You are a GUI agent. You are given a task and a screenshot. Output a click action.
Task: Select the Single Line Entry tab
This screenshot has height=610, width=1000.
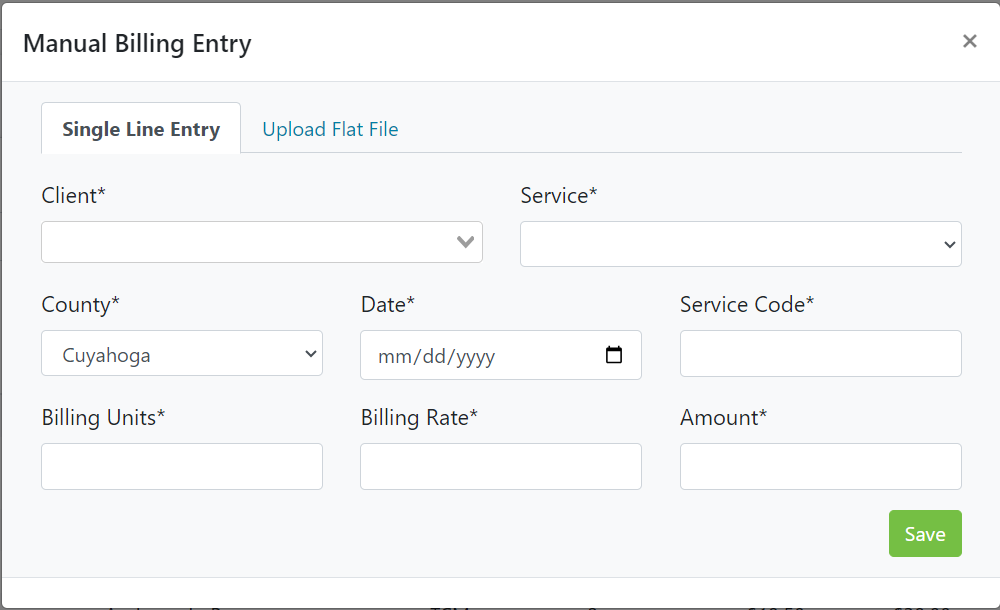point(140,128)
